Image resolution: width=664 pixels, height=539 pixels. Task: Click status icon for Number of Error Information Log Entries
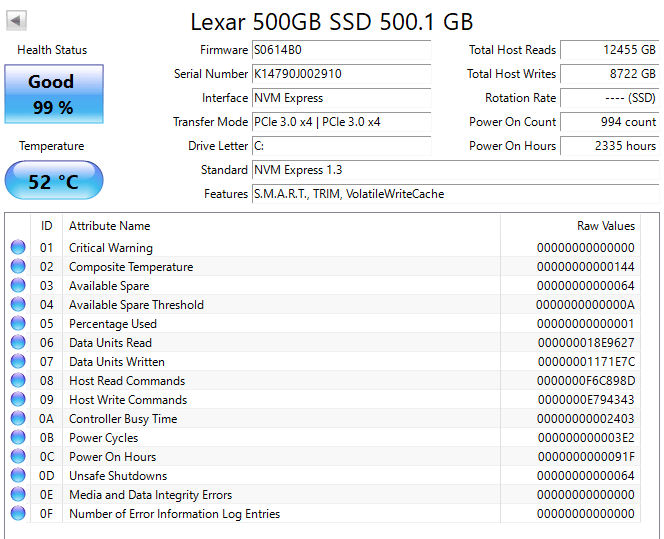18,513
